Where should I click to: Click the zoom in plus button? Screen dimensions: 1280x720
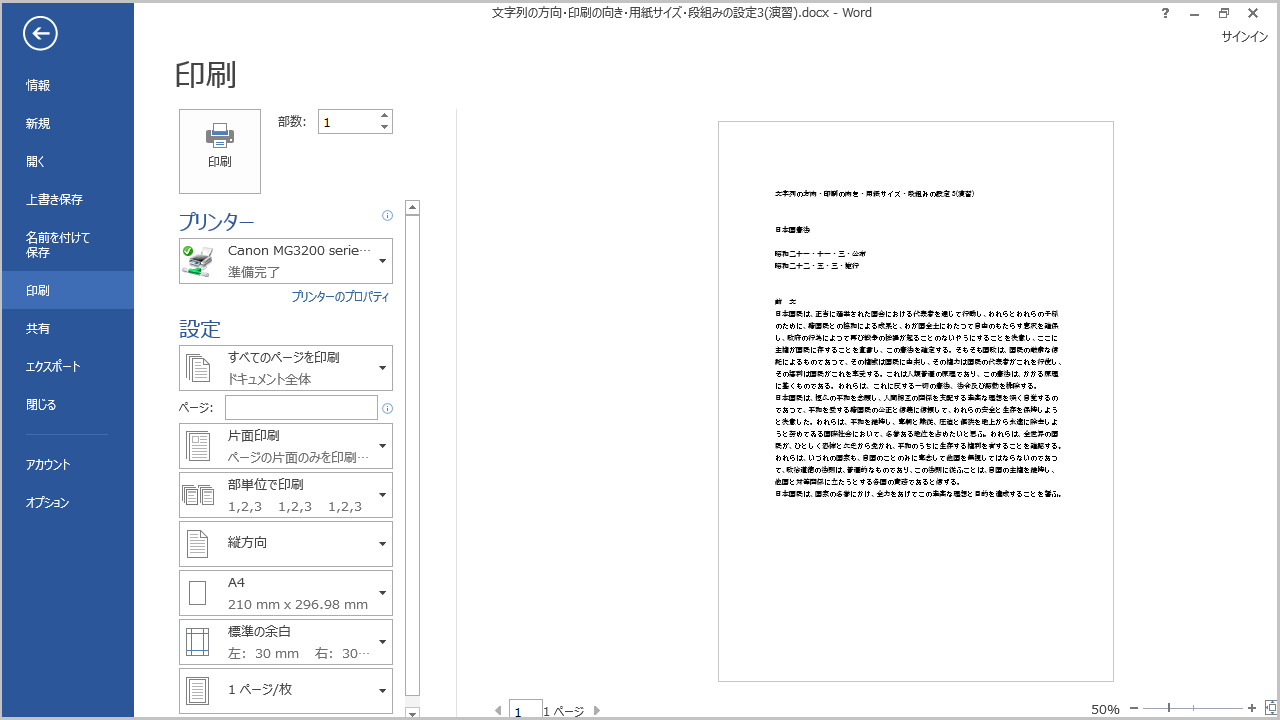point(1252,708)
